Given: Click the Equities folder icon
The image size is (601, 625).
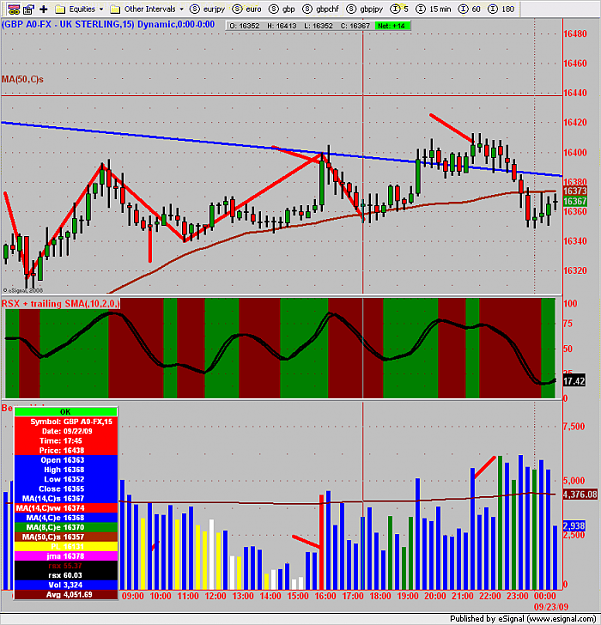Looking at the screenshot, I should [x=60, y=9].
